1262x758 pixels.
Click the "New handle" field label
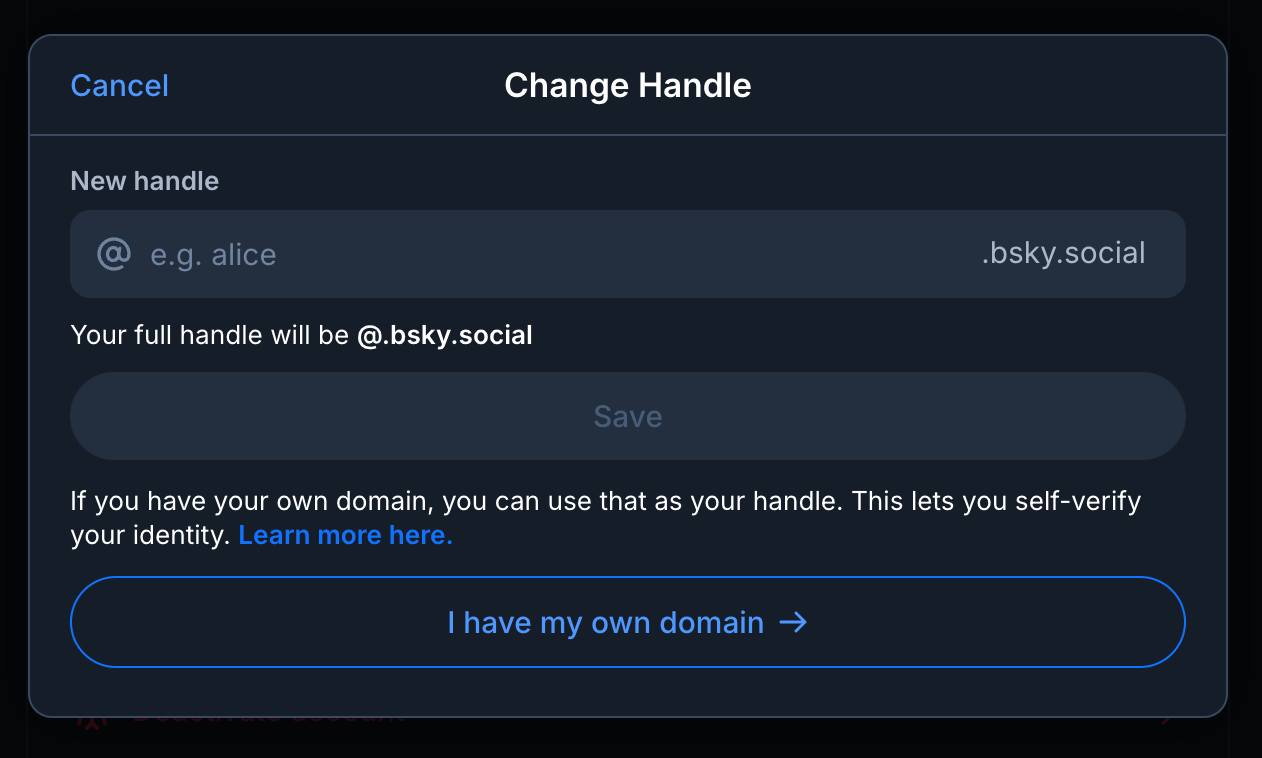click(144, 181)
